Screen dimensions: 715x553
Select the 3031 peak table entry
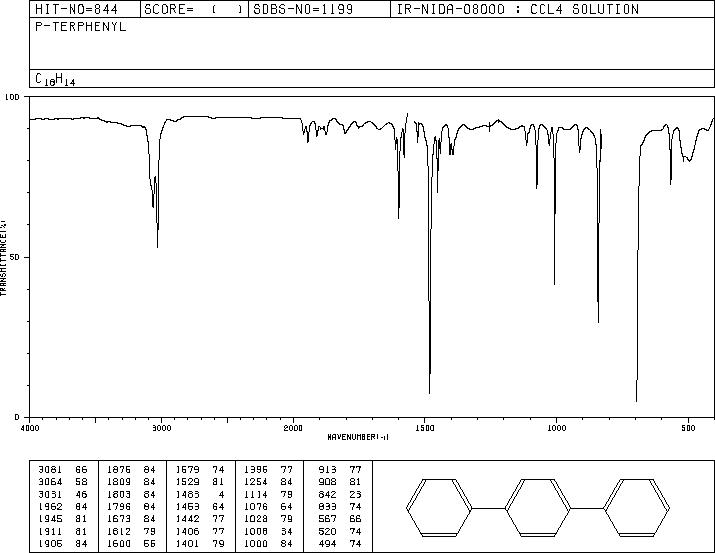(x=62, y=494)
